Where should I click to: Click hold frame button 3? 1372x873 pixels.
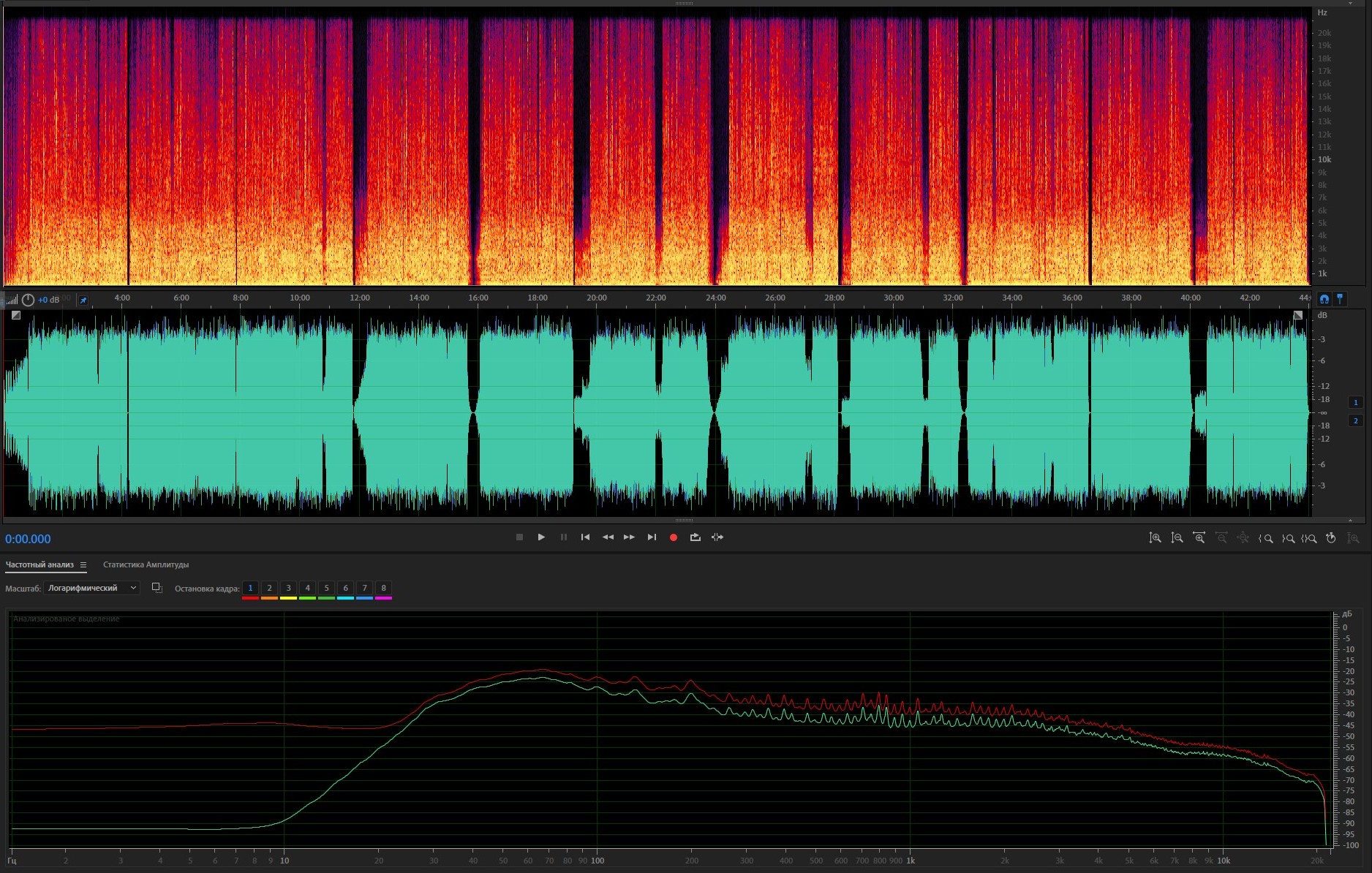click(288, 589)
